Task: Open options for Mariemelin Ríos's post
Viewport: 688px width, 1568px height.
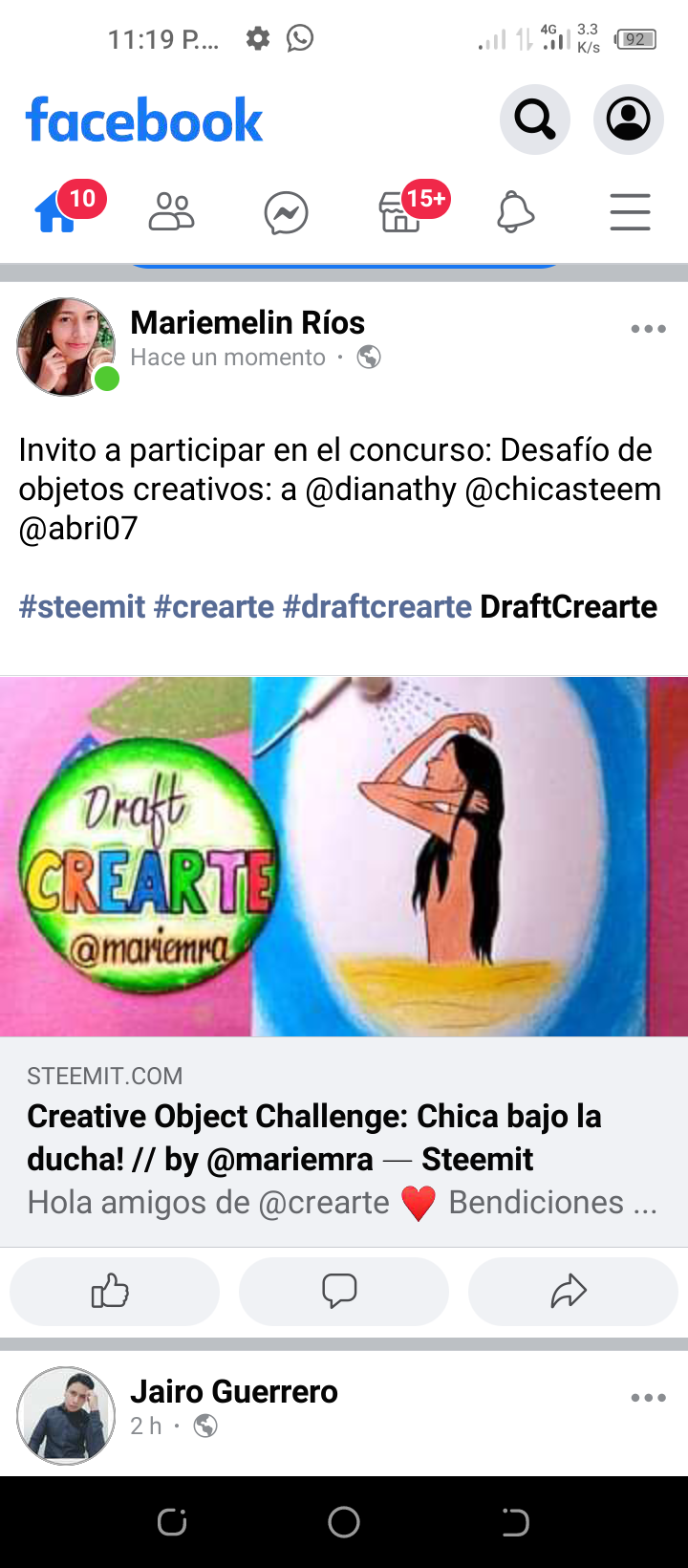Action: pos(648,329)
